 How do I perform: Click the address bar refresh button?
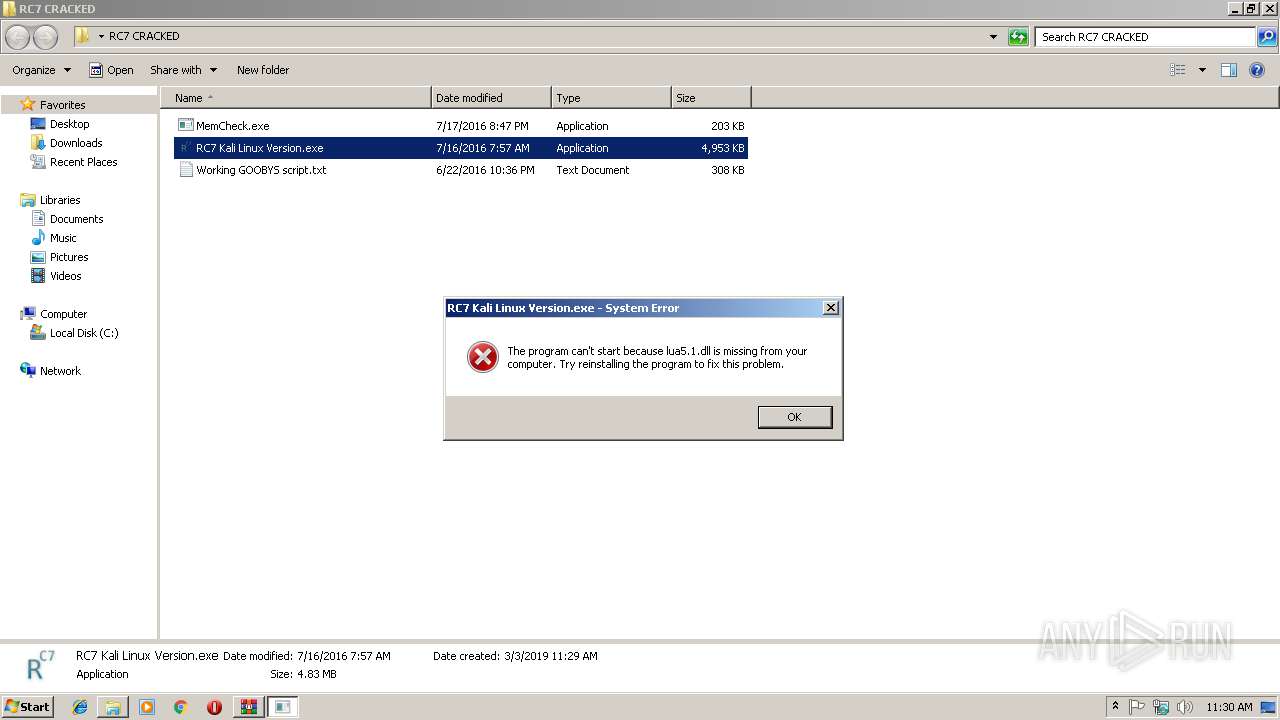(x=1018, y=37)
